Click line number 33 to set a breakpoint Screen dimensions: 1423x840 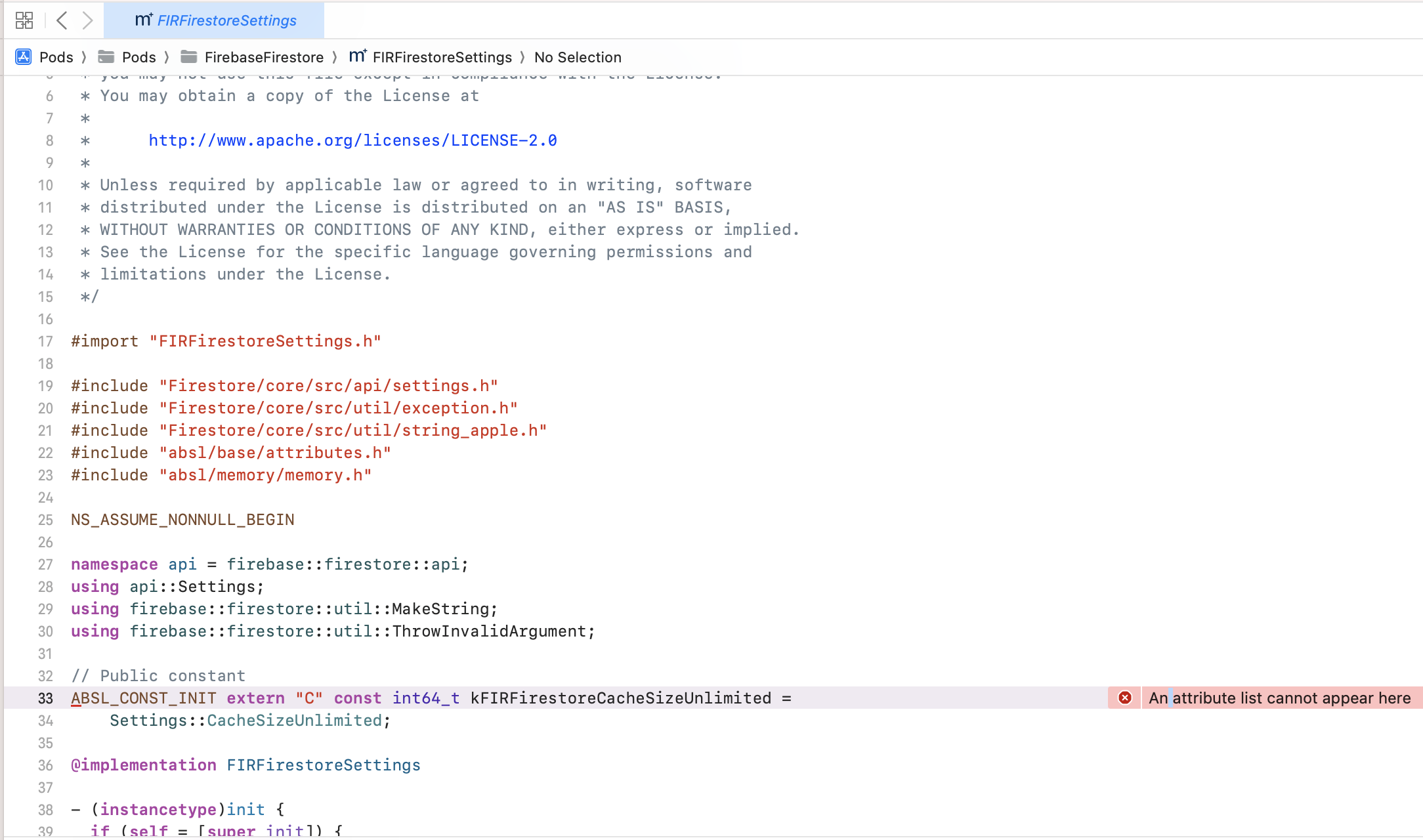[x=45, y=698]
